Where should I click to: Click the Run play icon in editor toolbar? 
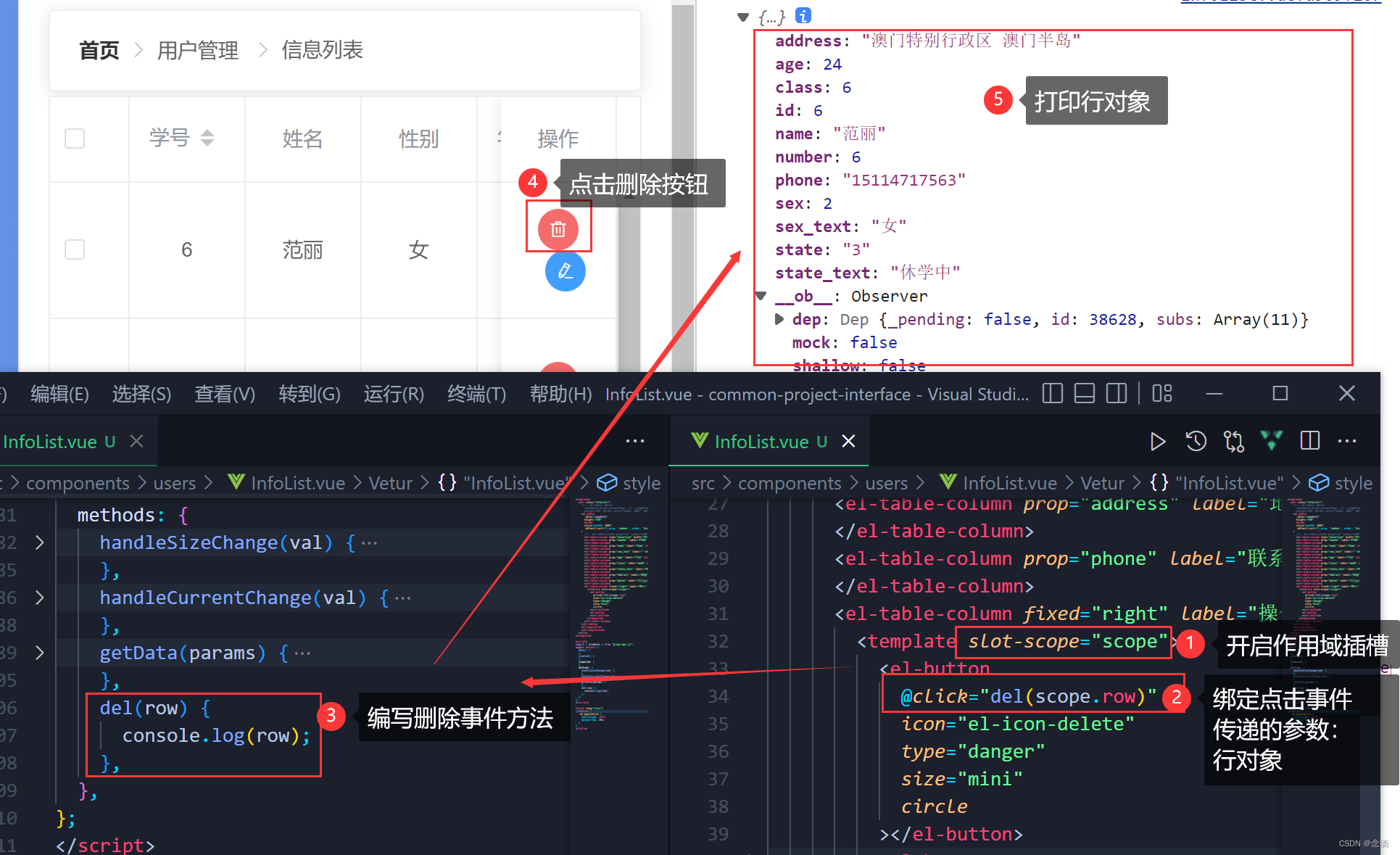[1158, 441]
